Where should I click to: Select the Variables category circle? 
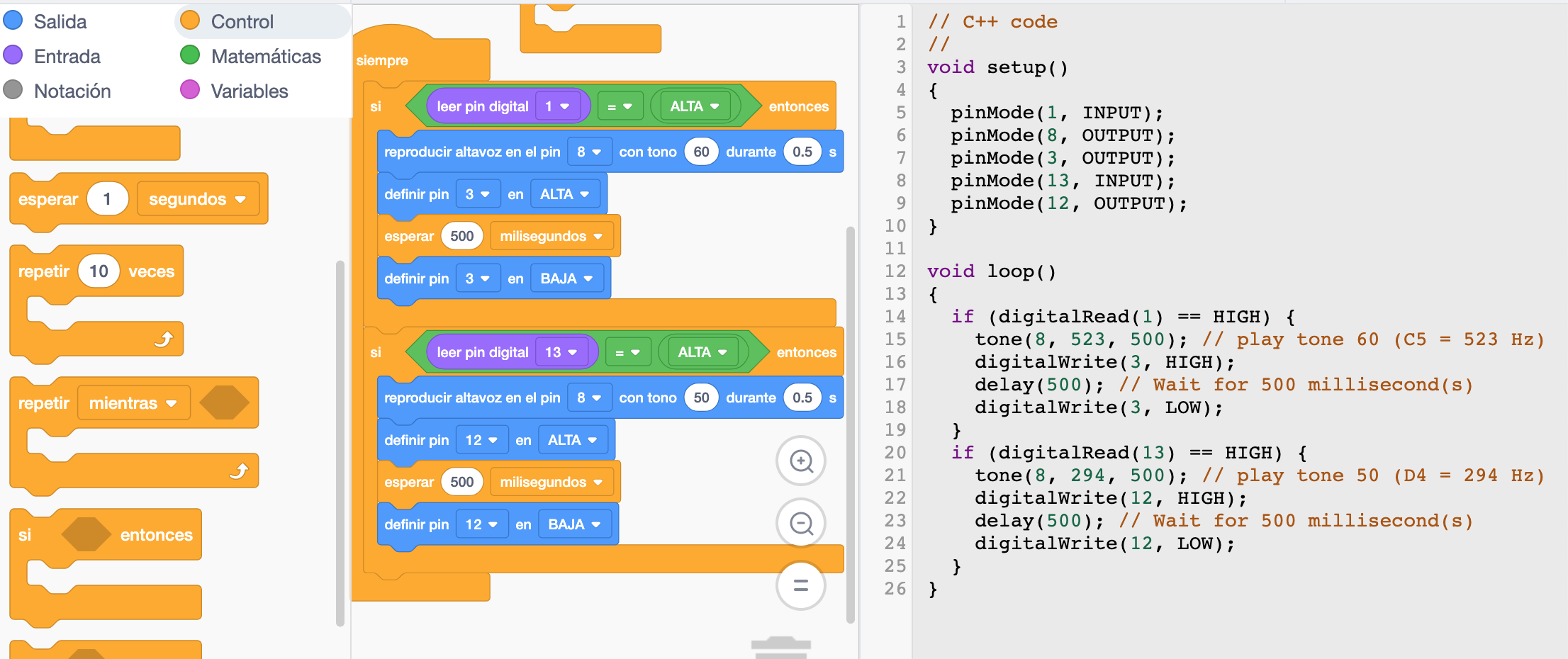tap(190, 90)
